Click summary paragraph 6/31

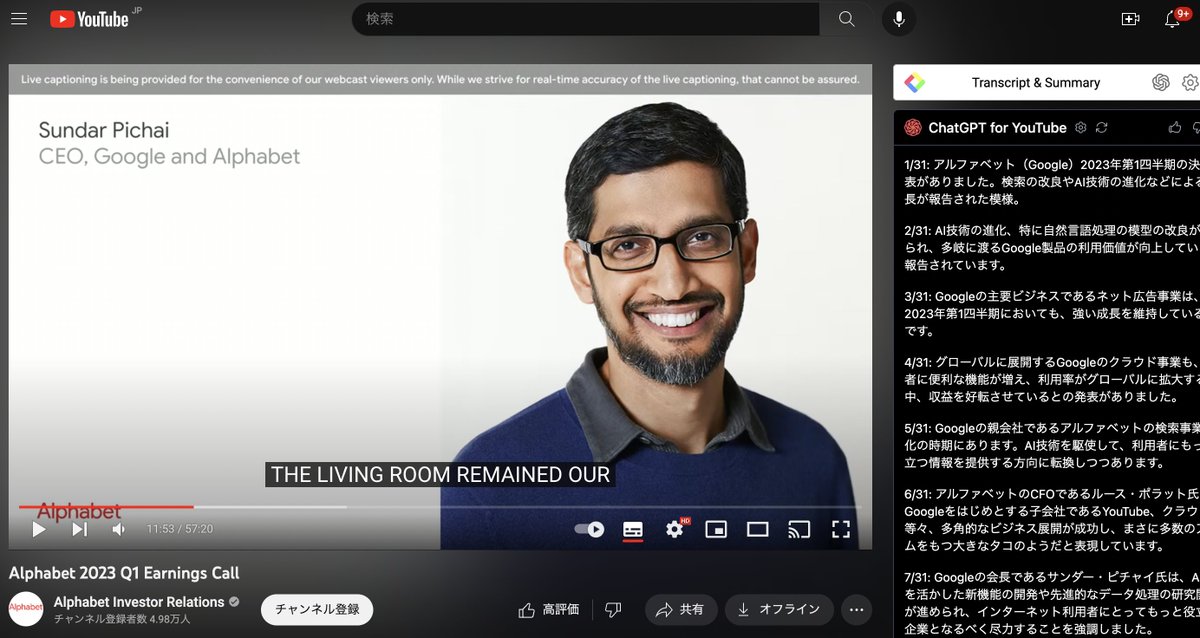pyautogui.click(x=1052, y=520)
